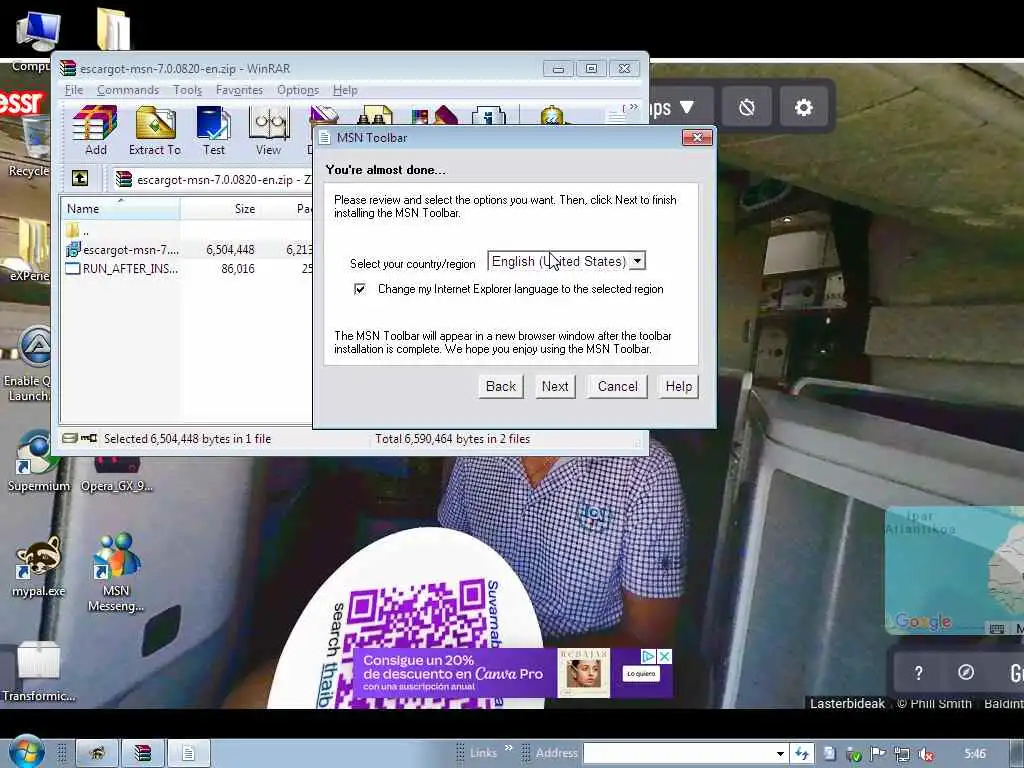Launch mypal.exe from the desktop
Screen dimensions: 1024x768
39,567
